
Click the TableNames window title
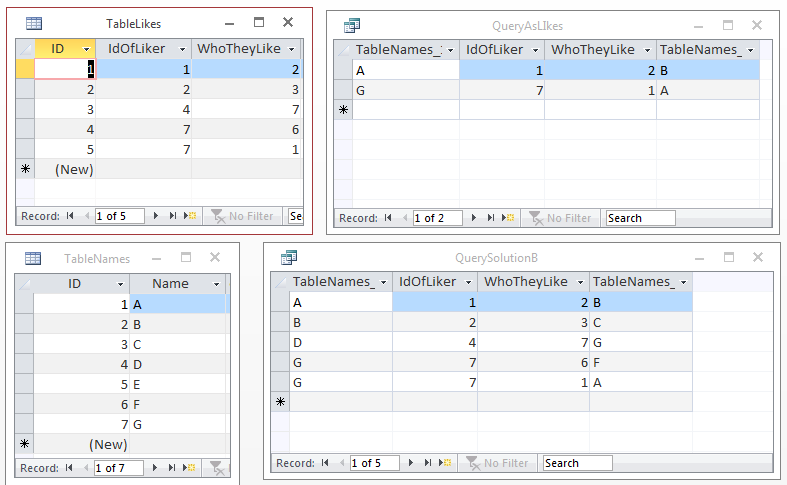97,259
